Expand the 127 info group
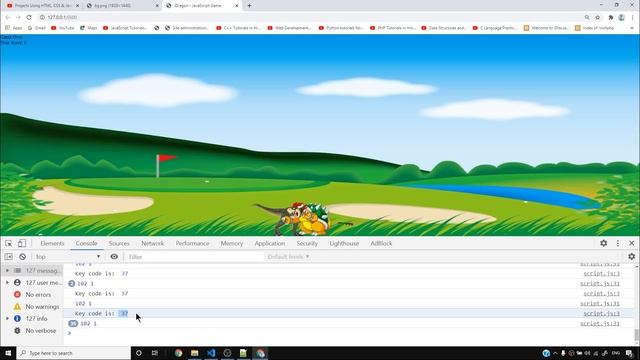Image resolution: width=640 pixels, height=360 pixels. 7,318
